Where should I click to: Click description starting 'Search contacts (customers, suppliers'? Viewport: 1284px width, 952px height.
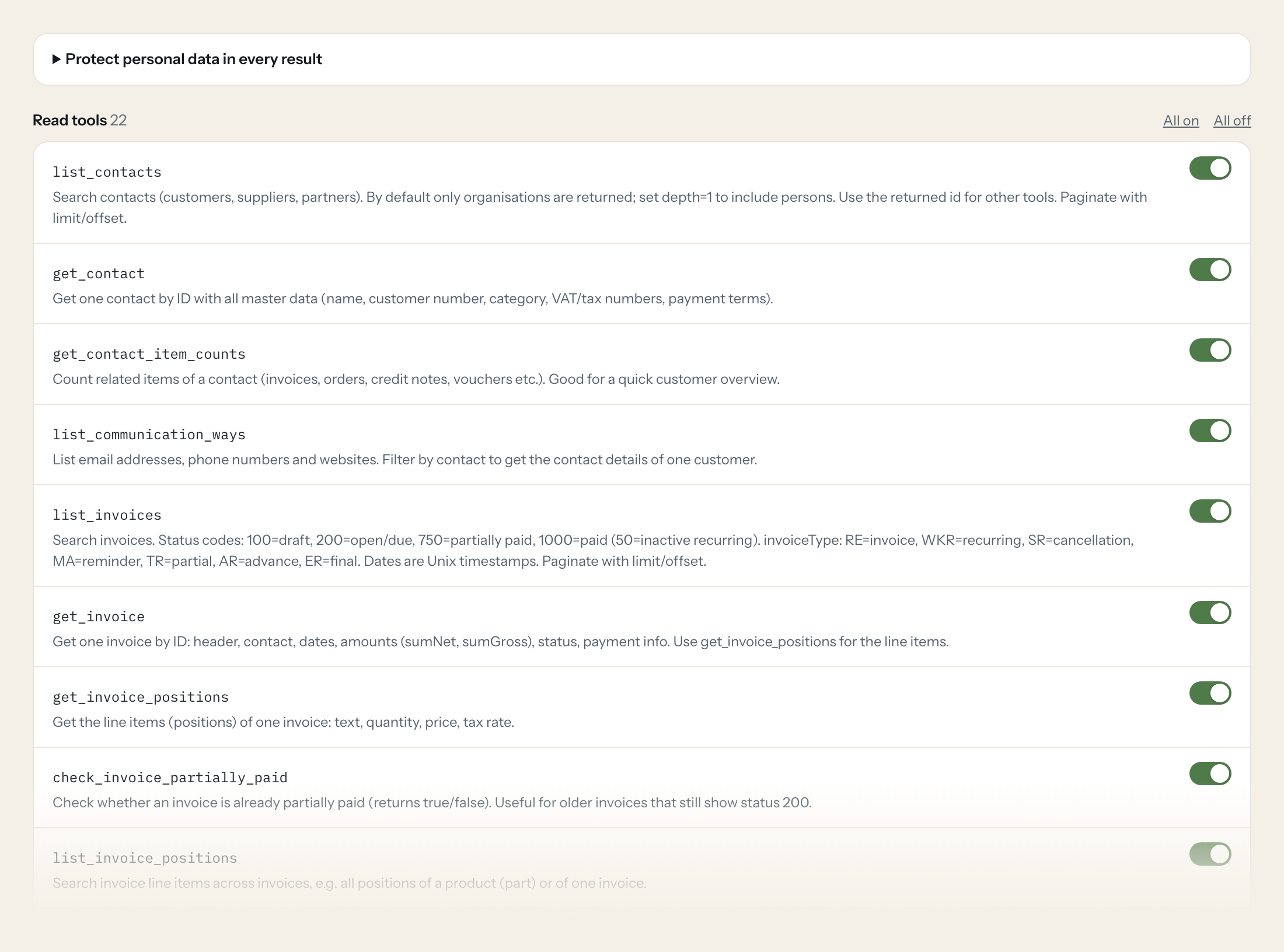pyautogui.click(x=600, y=208)
